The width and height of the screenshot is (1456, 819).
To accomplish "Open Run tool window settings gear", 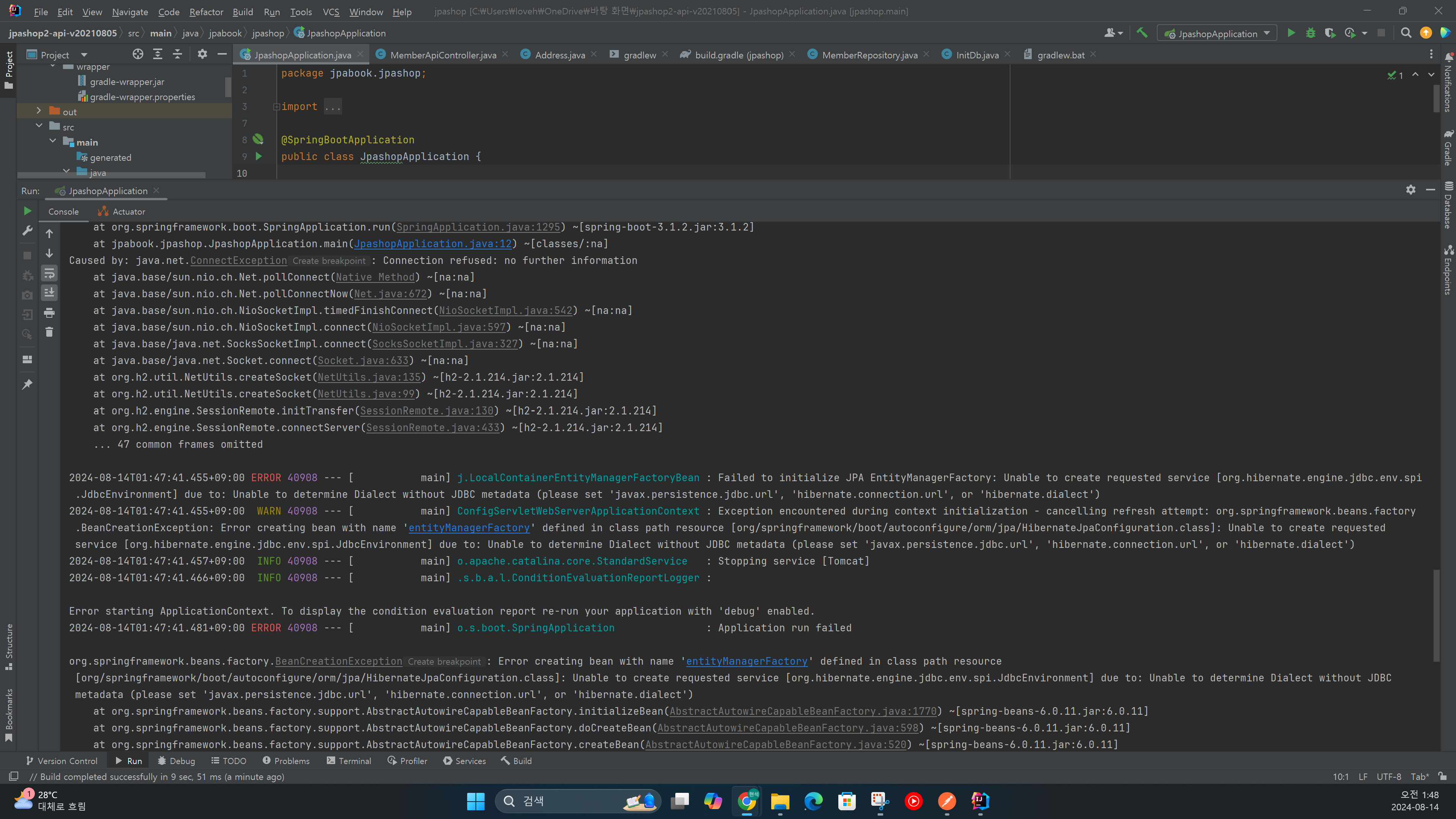I will [1411, 190].
